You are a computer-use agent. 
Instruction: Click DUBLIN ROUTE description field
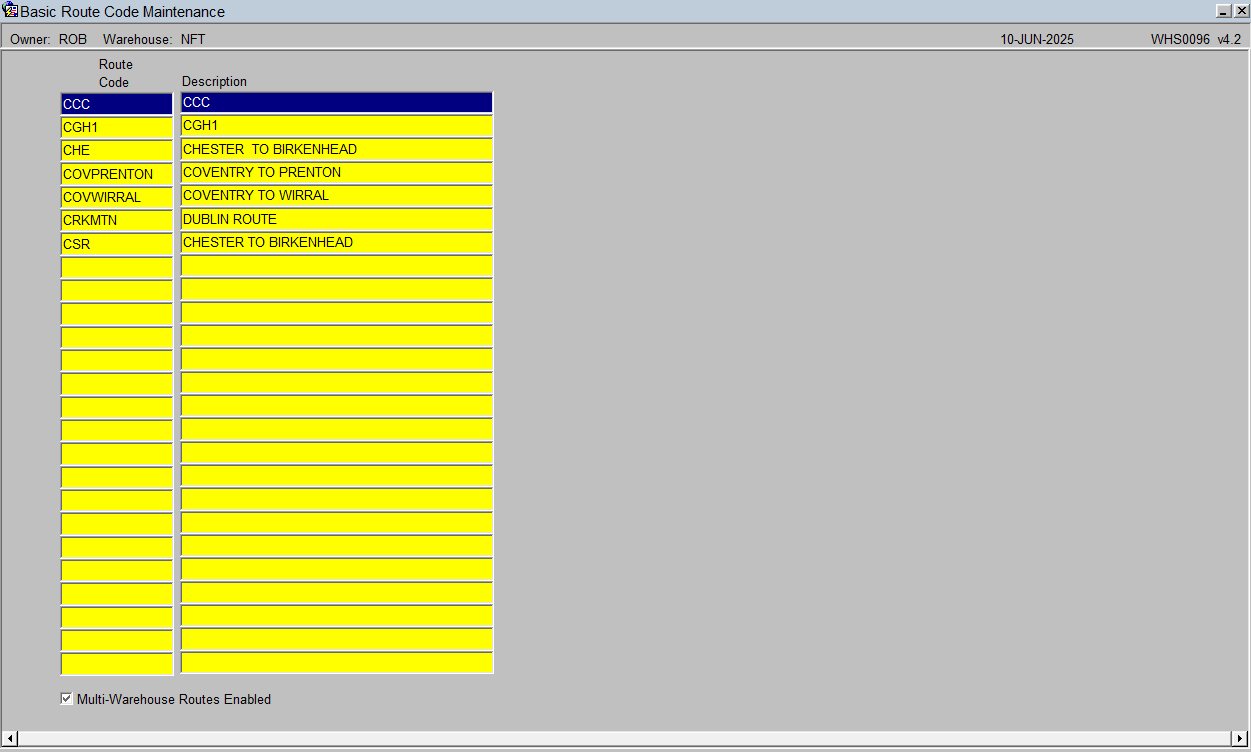coord(337,219)
